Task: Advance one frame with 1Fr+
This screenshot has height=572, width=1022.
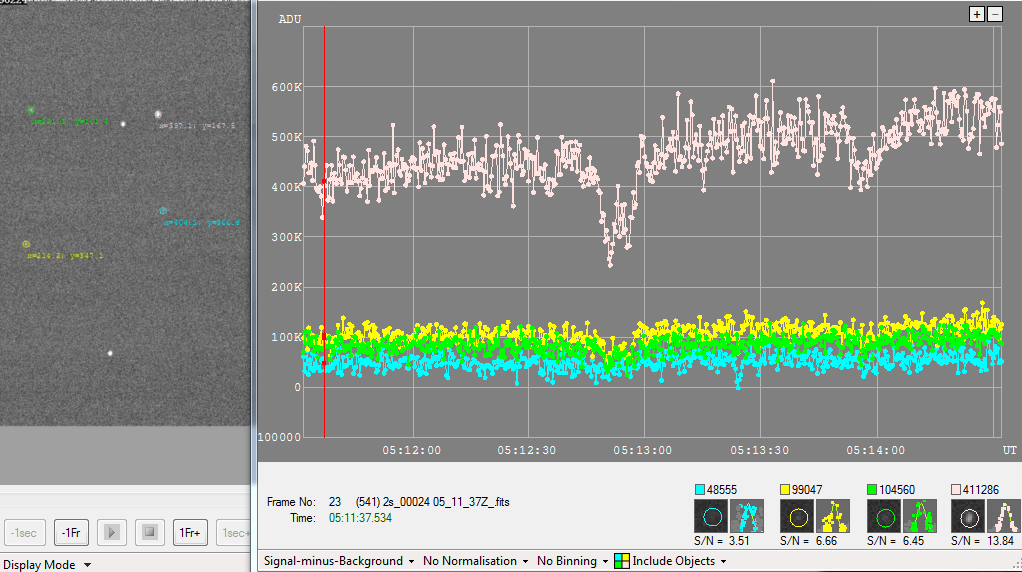Action: point(190,532)
